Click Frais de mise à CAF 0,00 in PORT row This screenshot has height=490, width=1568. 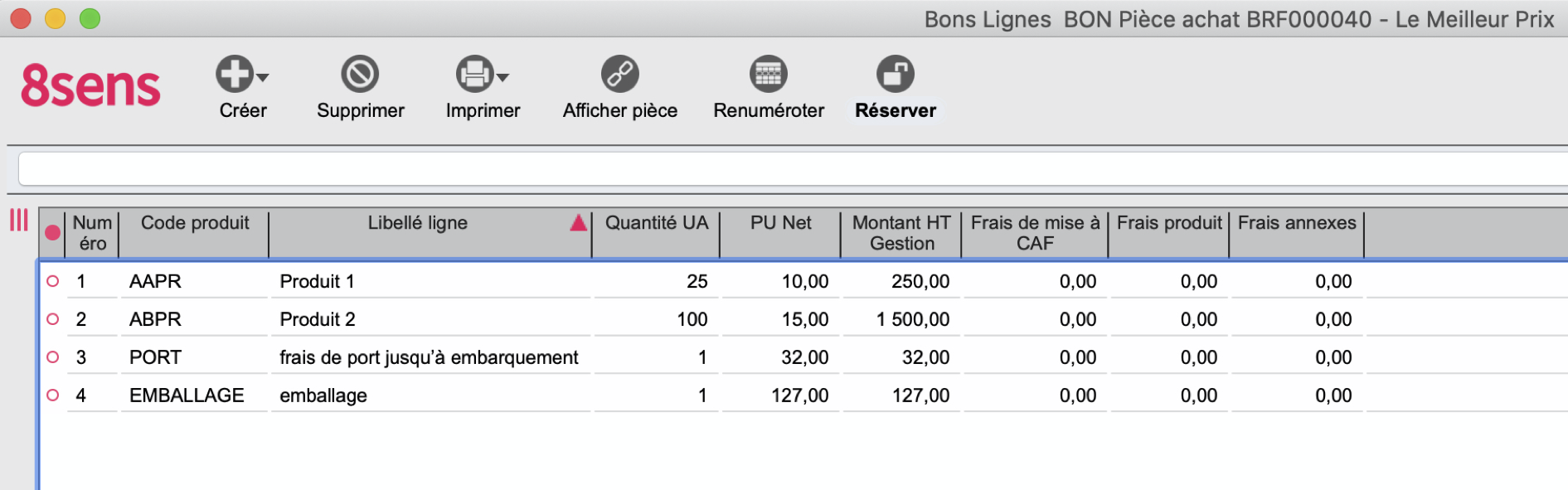click(x=1078, y=357)
